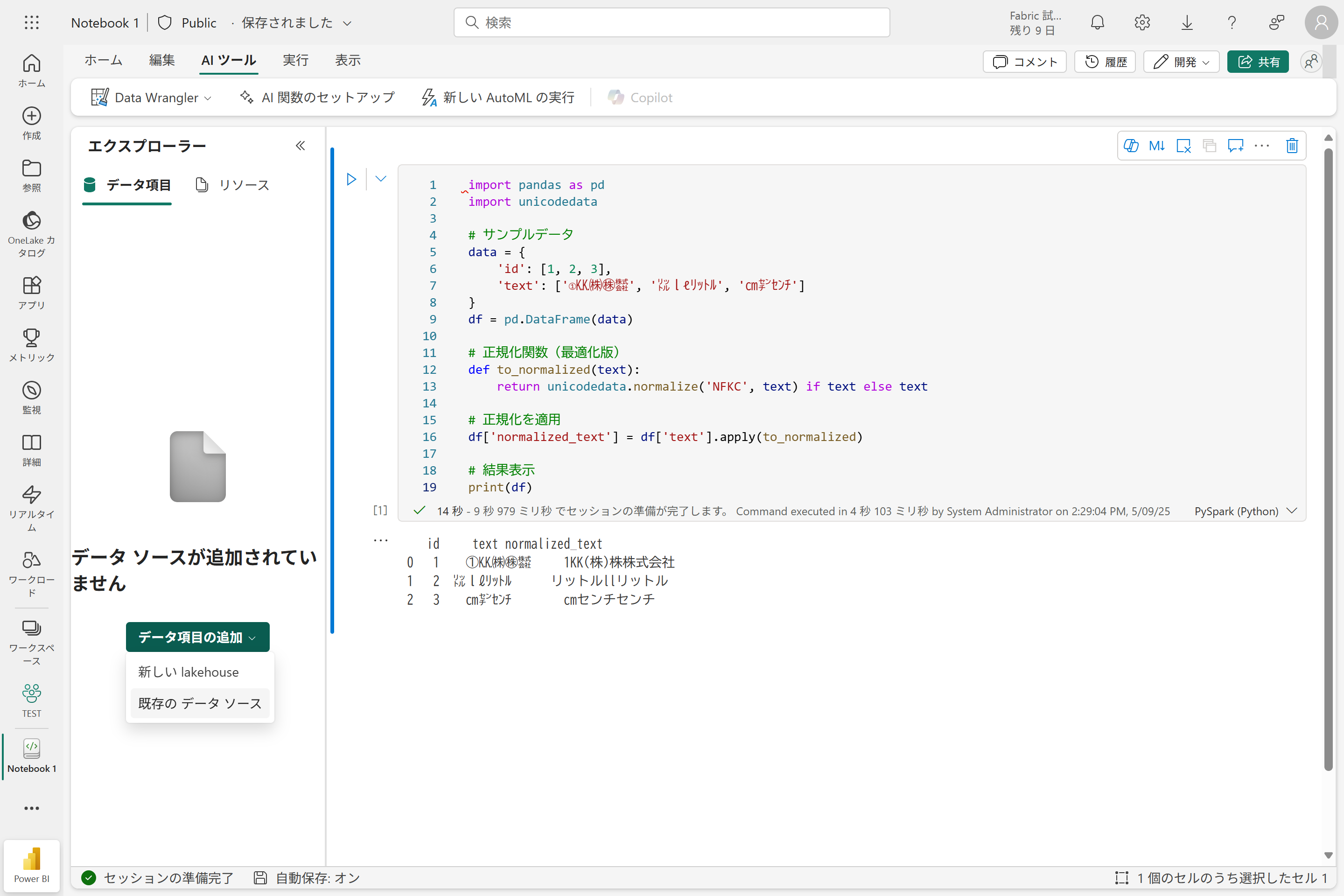Switch to the 実行 ribbon tab
1344x896 pixels.
pyautogui.click(x=295, y=60)
